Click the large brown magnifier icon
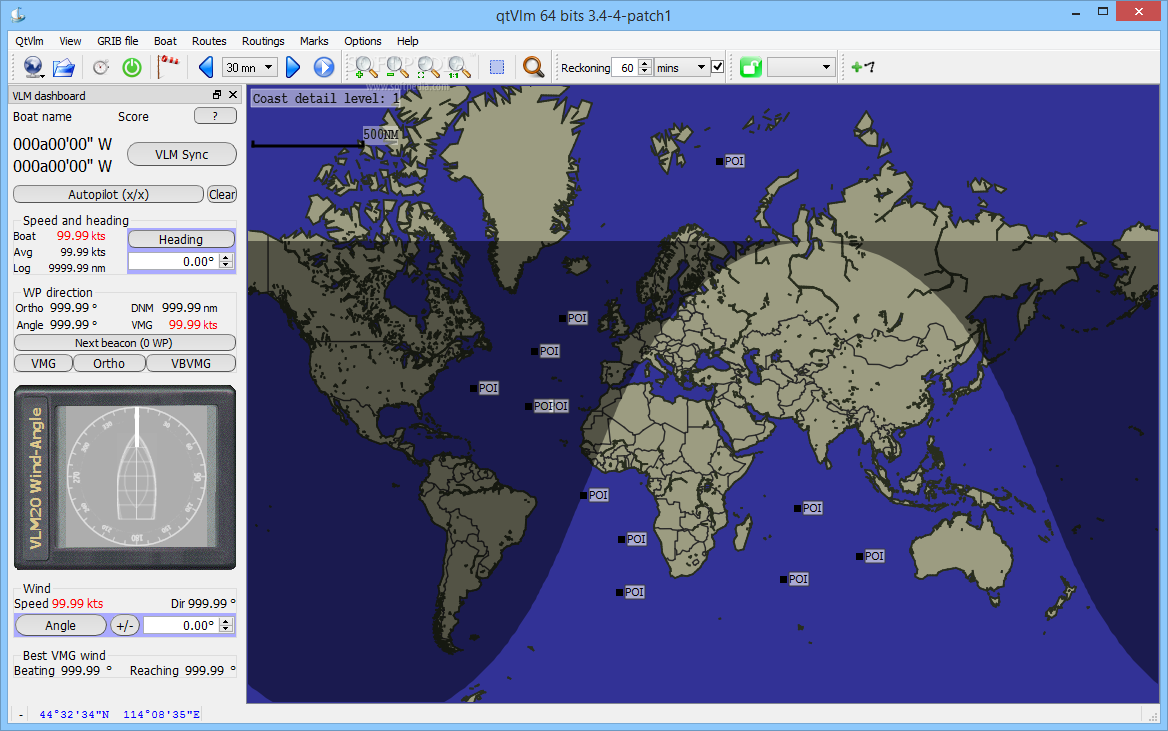Viewport: 1168px width, 731px height. pyautogui.click(x=533, y=67)
